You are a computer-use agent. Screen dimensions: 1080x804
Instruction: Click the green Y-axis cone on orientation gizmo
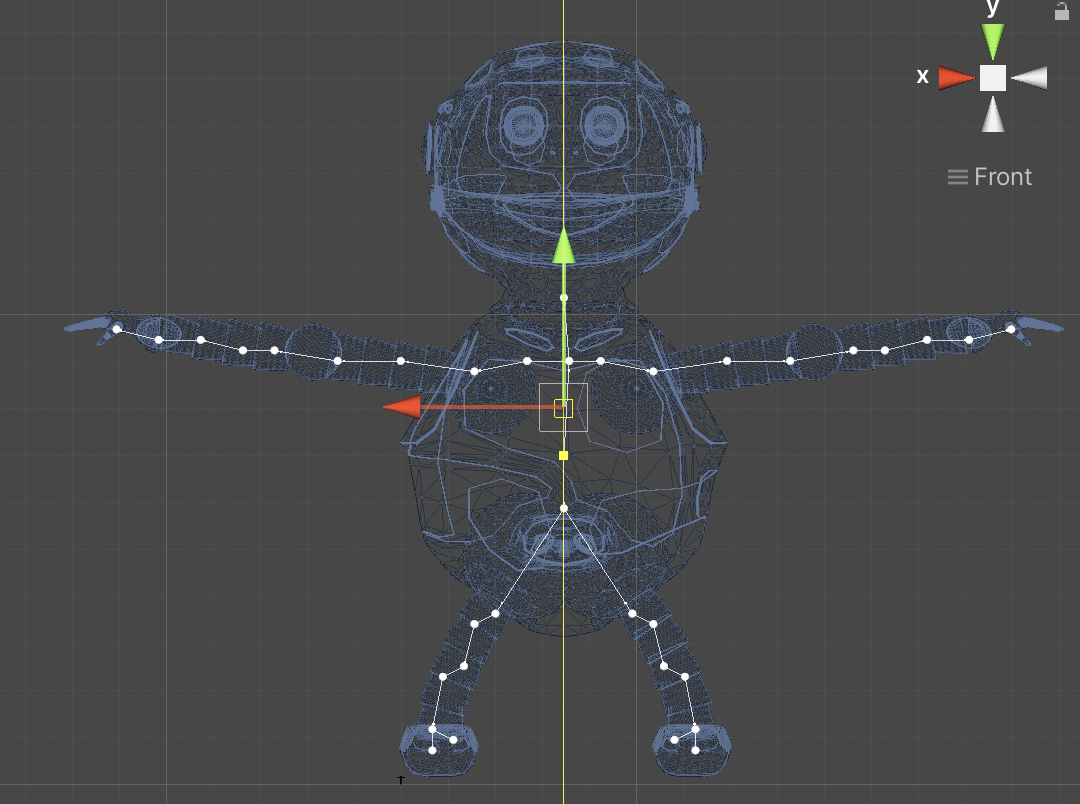[993, 41]
